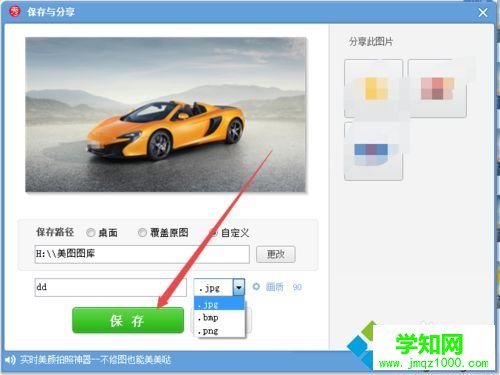Open 画质 quality setting link

[x=275, y=287]
